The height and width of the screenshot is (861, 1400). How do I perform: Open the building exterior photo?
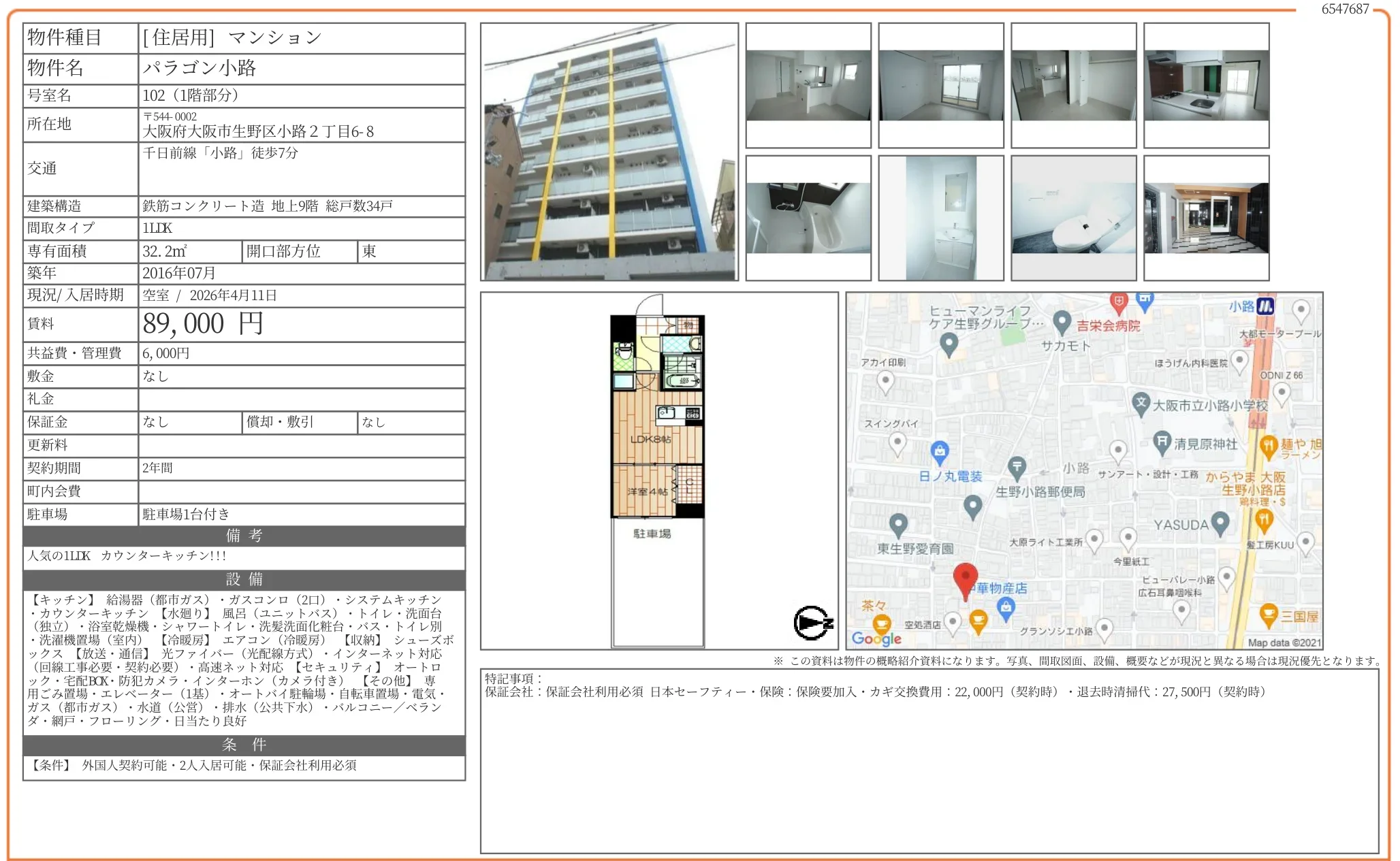tap(609, 152)
